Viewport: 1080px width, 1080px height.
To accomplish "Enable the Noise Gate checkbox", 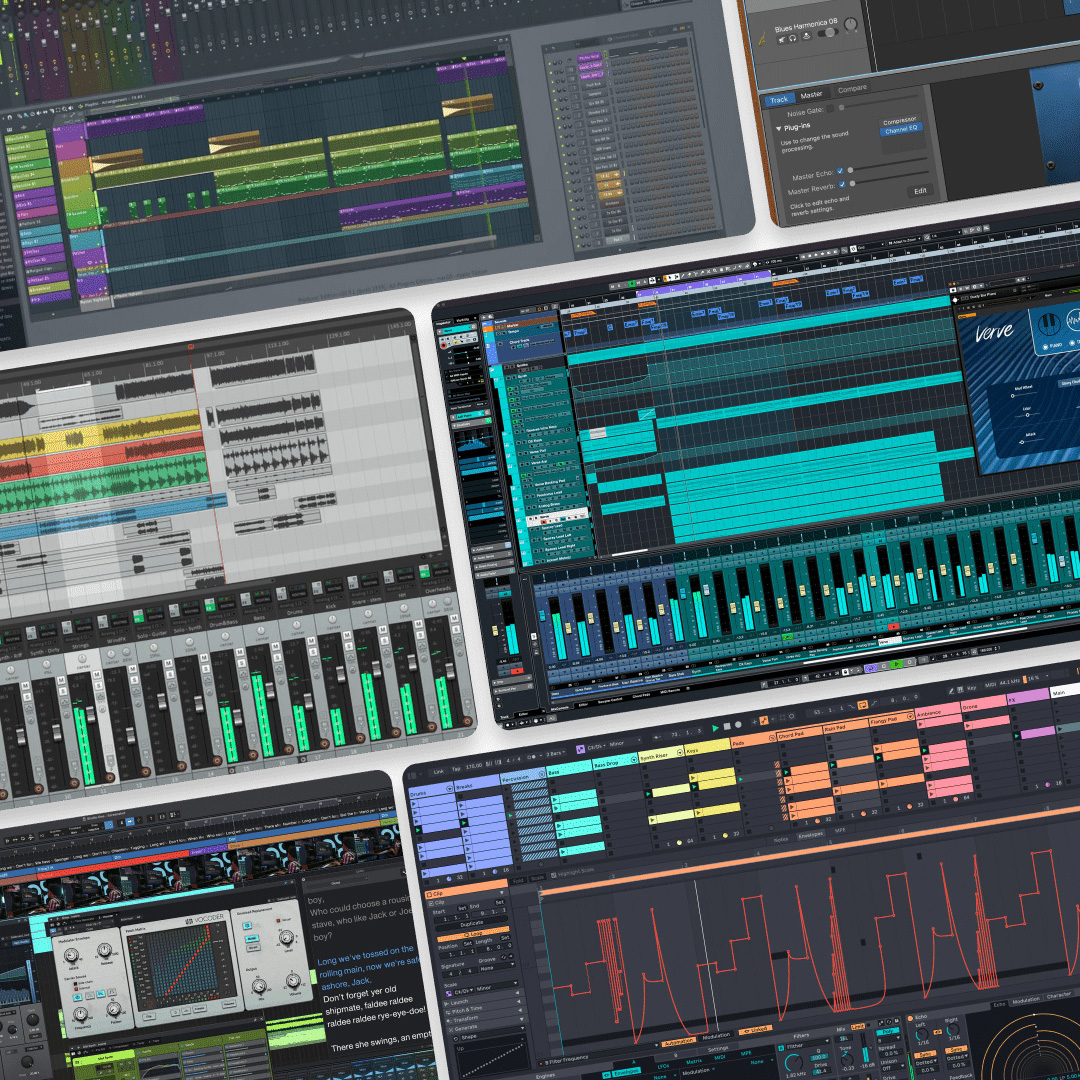I will pos(833,110).
